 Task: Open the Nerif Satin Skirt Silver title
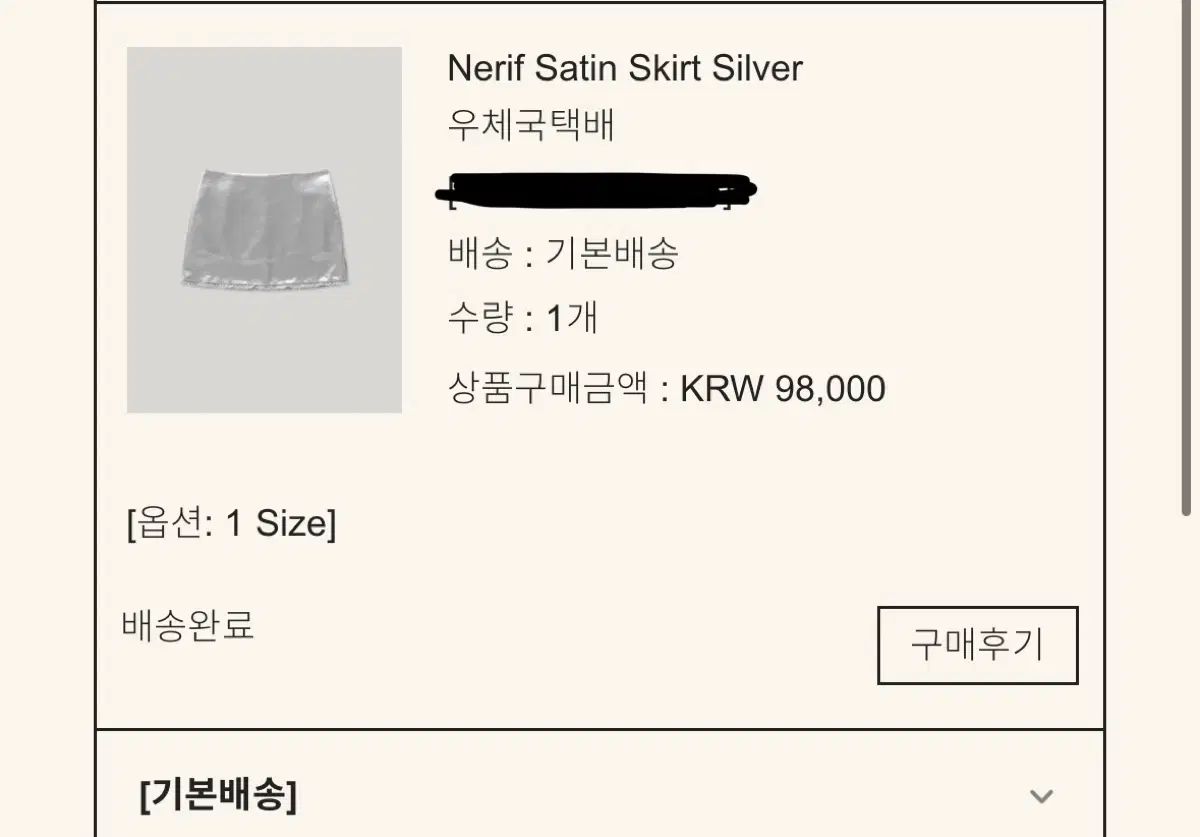(625, 68)
